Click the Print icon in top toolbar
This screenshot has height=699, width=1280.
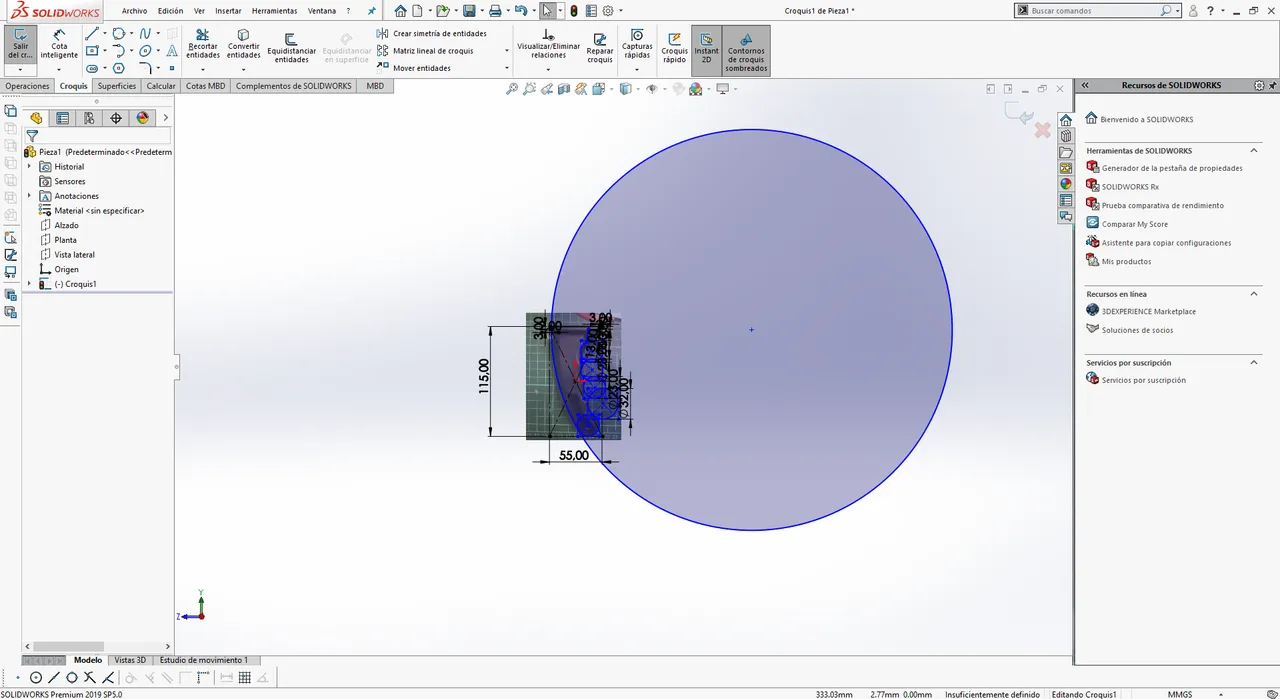coord(495,11)
